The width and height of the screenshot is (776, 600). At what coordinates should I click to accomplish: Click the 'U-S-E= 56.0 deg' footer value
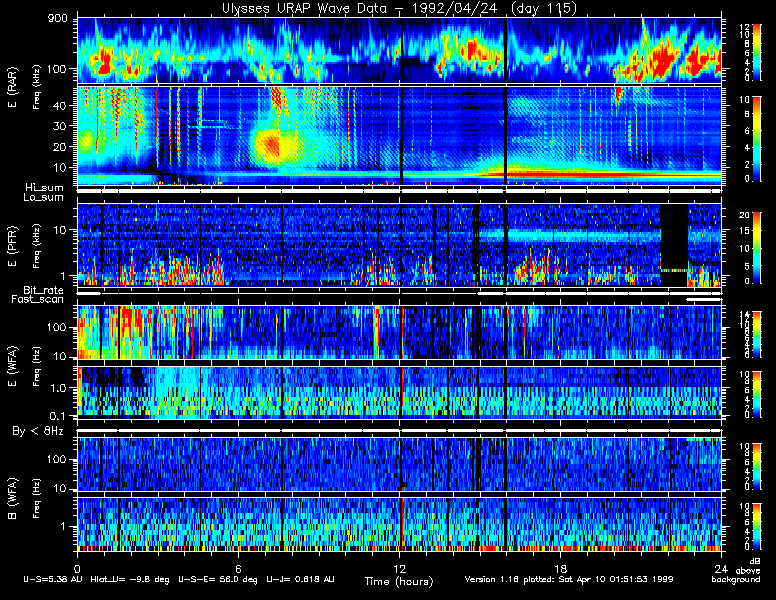point(218,579)
